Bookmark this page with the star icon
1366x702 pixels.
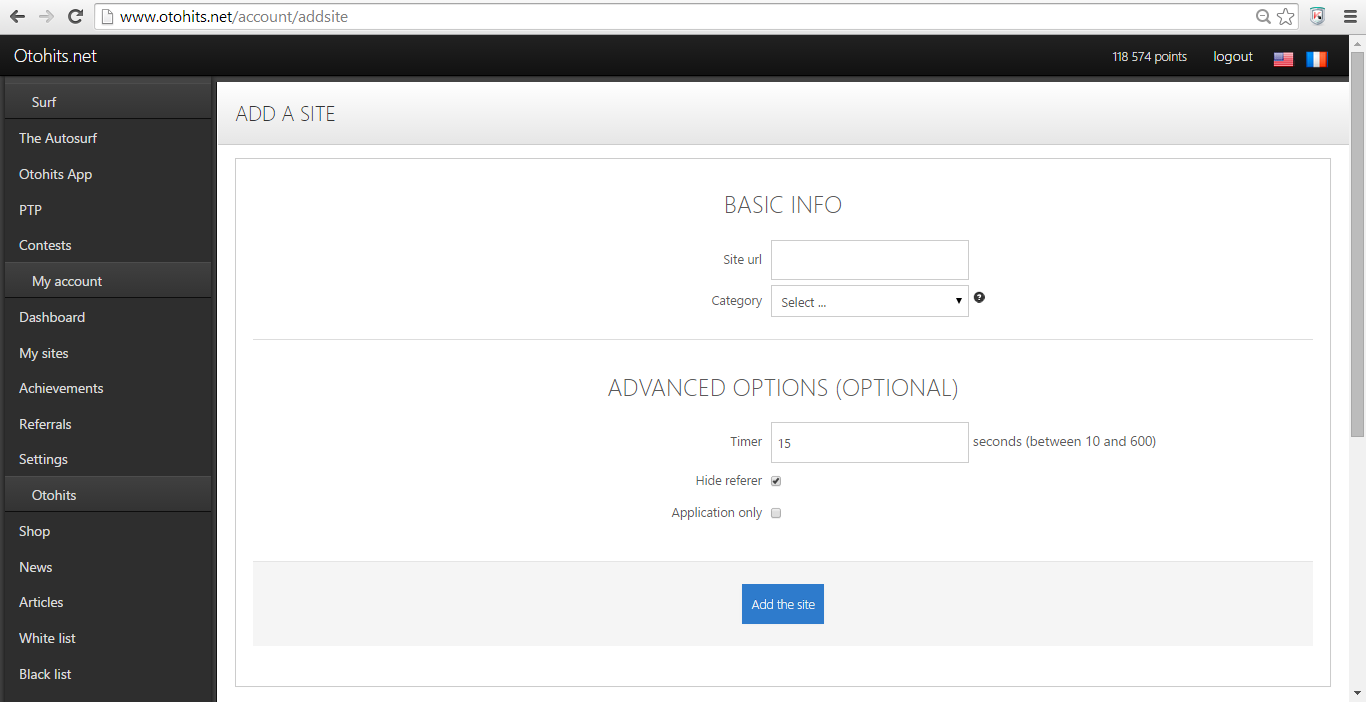click(1286, 16)
